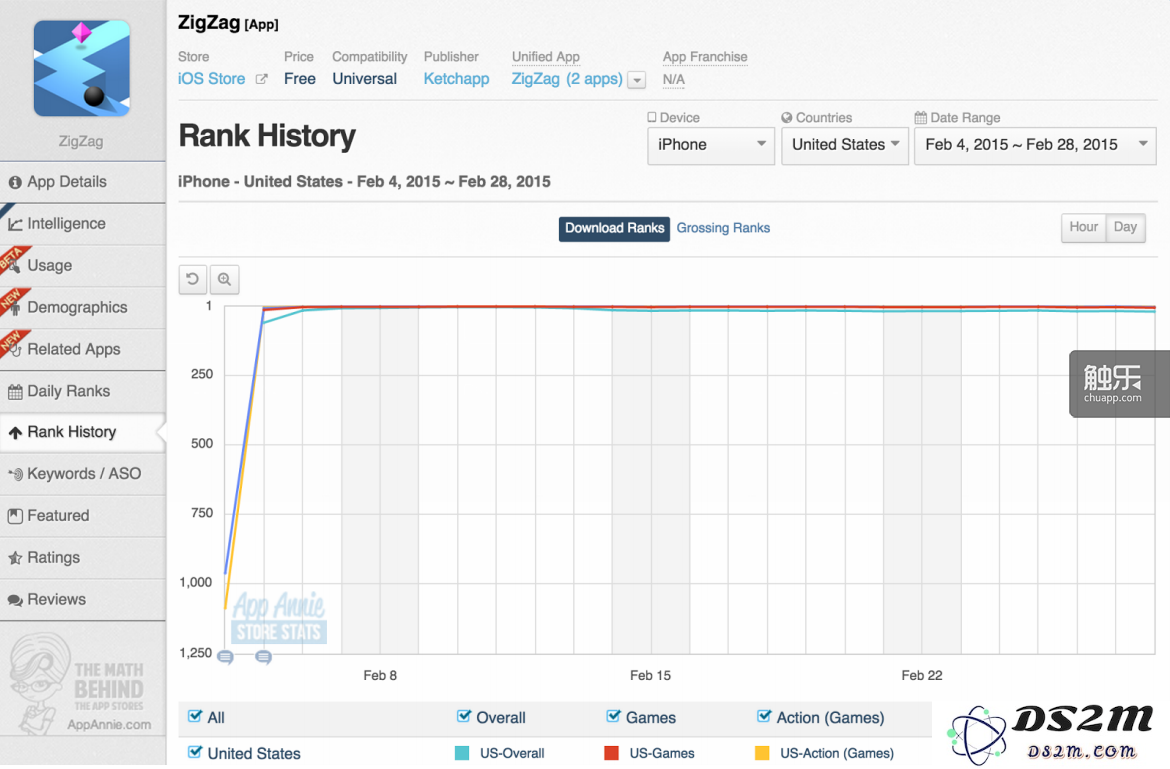Go to Usage section in sidebar
Viewport: 1170px width, 769px height.
(83, 266)
